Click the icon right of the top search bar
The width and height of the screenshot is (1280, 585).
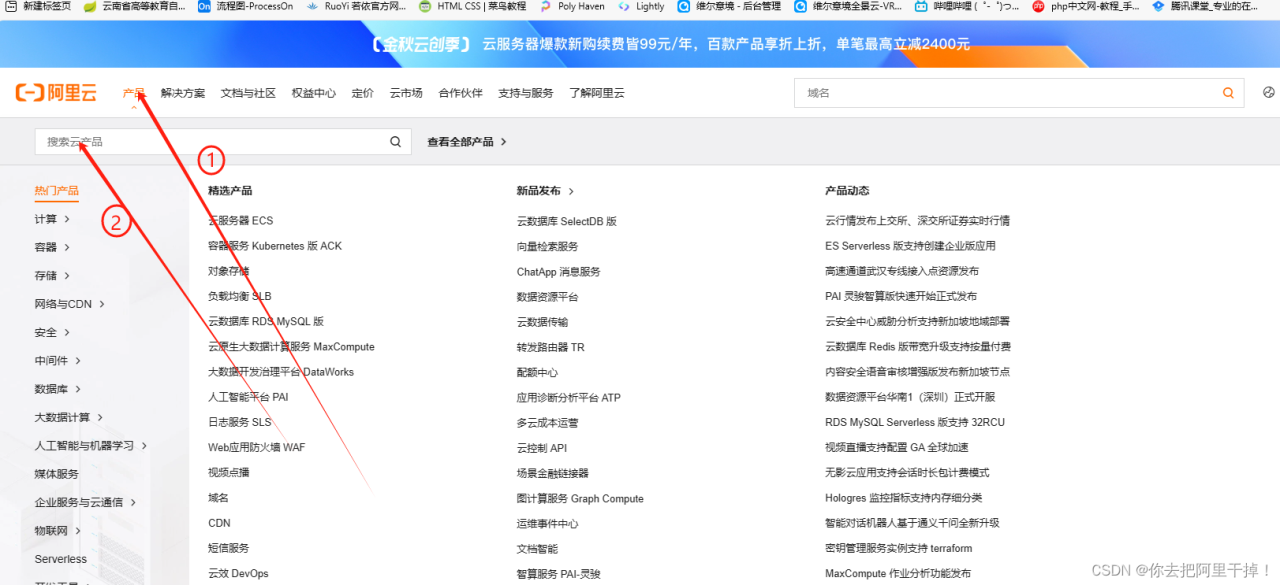pyautogui.click(x=1269, y=92)
